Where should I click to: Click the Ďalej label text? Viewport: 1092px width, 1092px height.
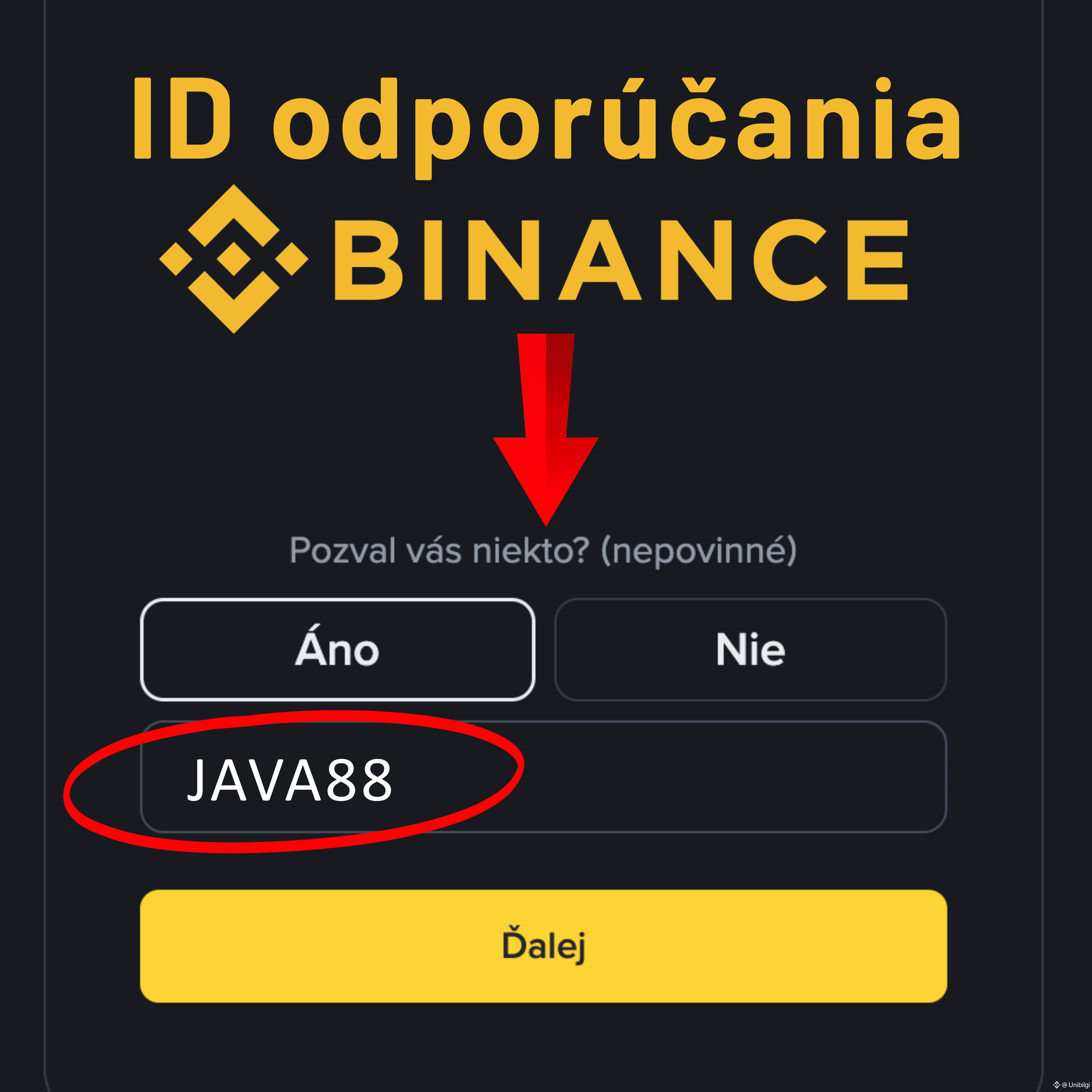click(544, 945)
